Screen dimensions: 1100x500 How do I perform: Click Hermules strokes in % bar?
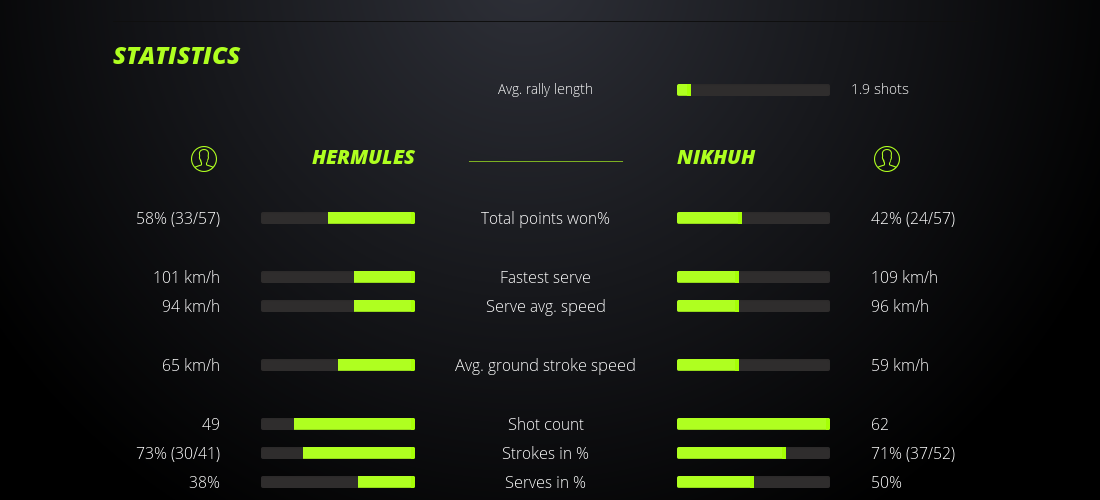point(338,453)
